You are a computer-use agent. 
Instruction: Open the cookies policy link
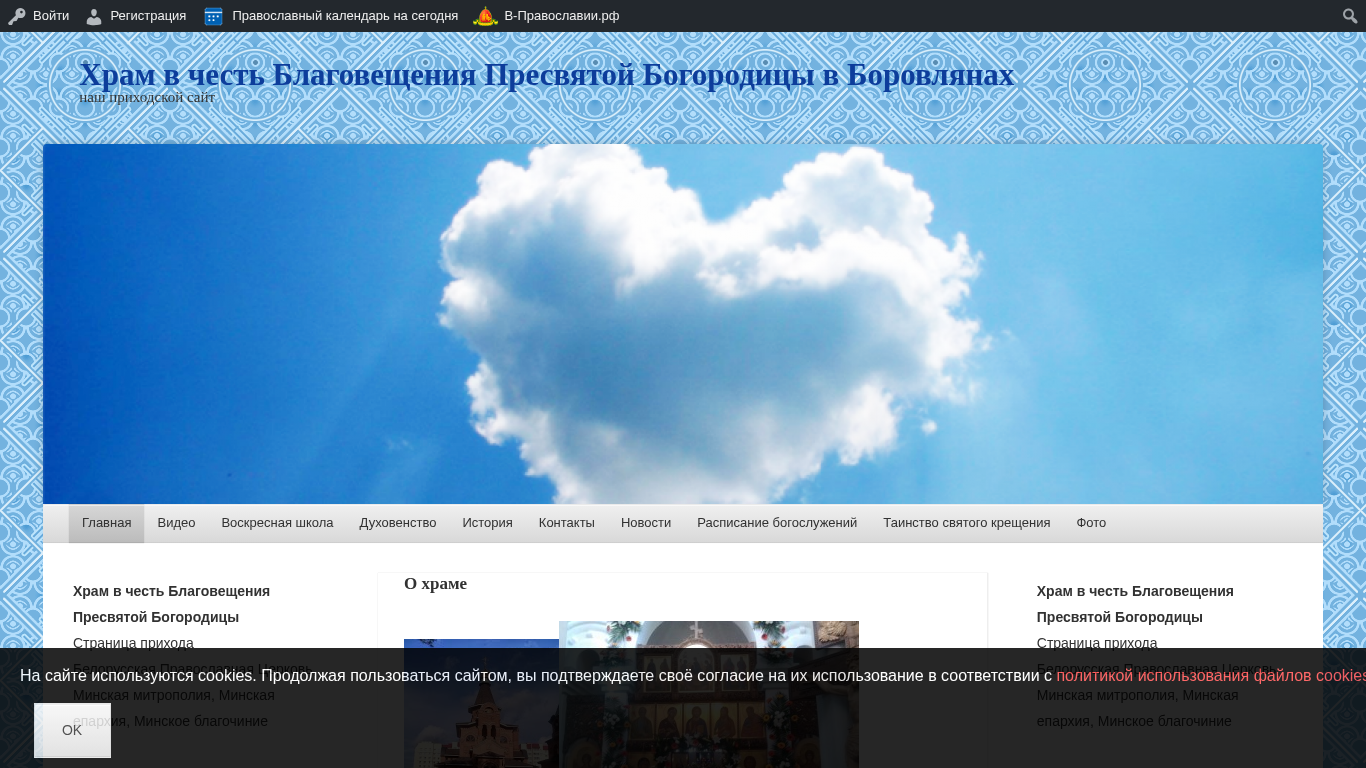[x=1211, y=676]
